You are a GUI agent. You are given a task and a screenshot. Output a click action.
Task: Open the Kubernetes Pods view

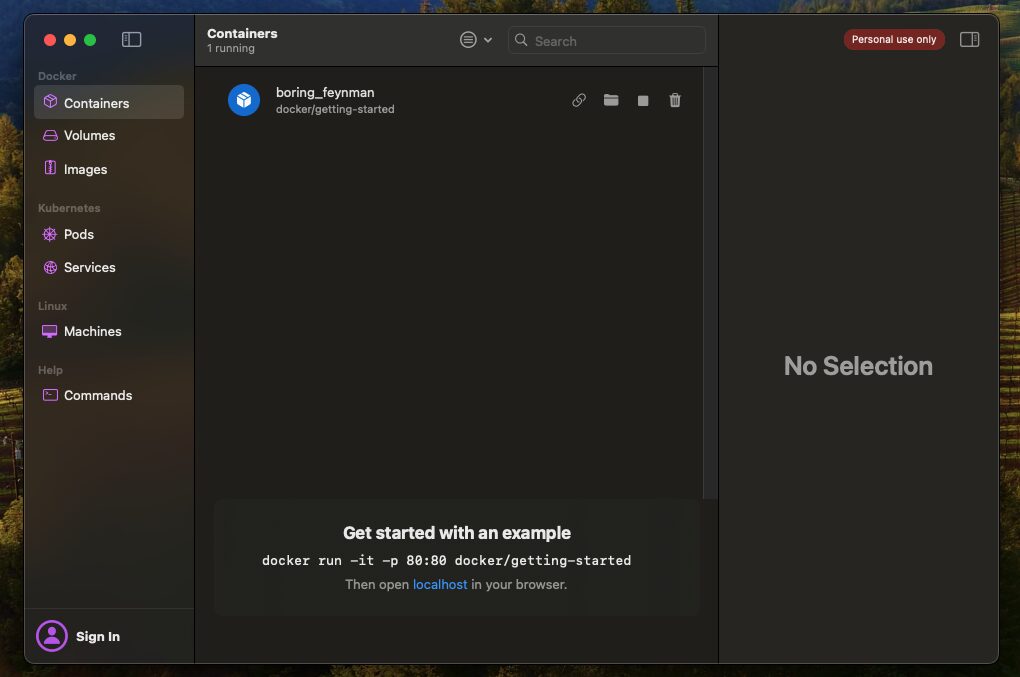pos(77,234)
